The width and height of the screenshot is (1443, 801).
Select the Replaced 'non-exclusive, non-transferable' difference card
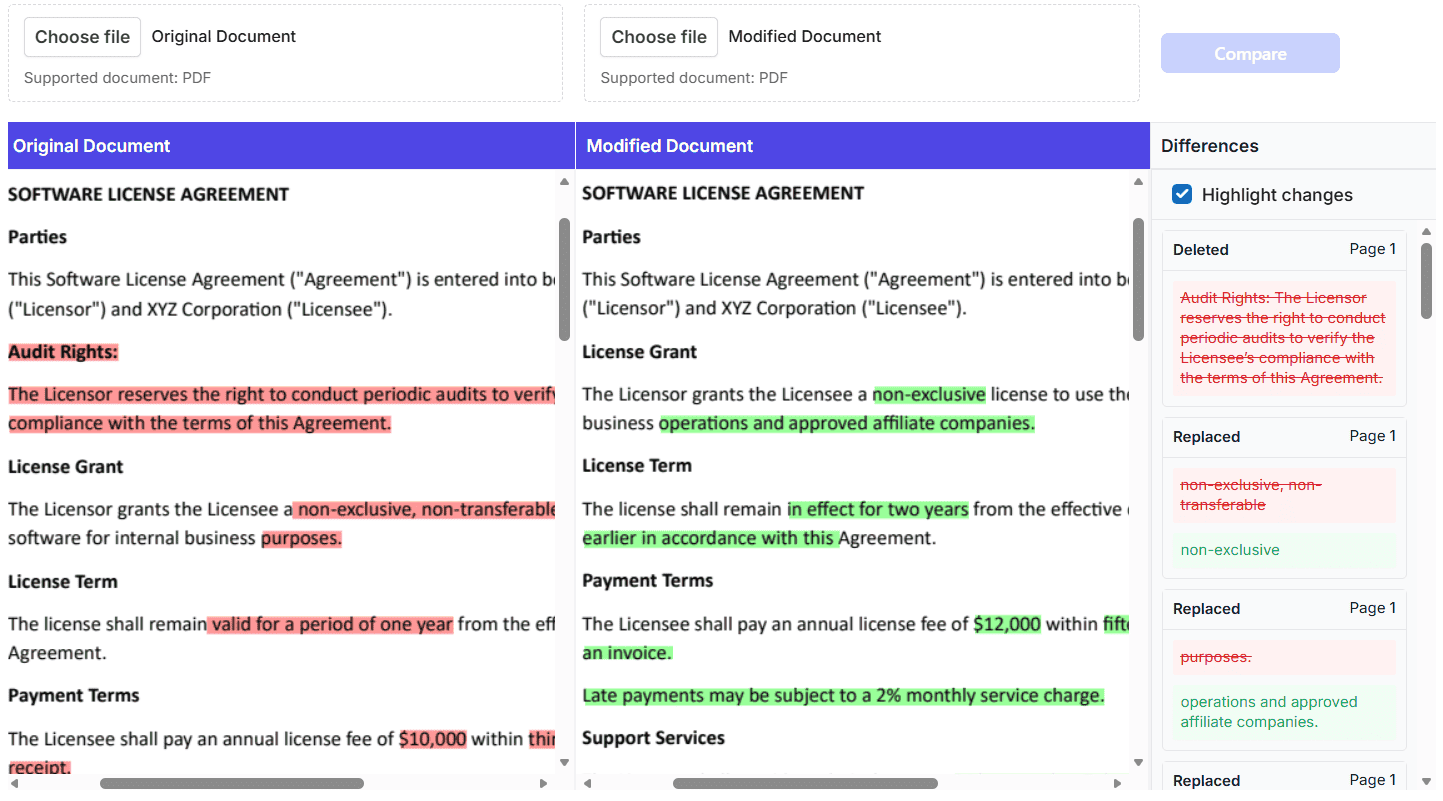pos(1284,498)
